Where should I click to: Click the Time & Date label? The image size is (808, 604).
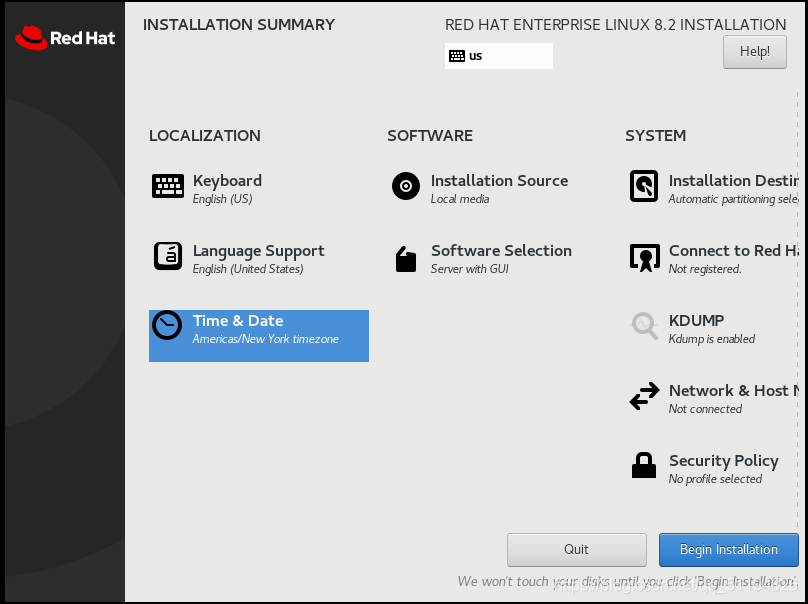(238, 321)
